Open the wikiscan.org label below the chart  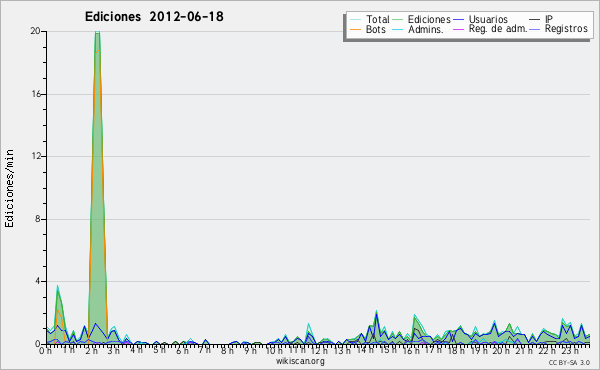pyautogui.click(x=300, y=361)
